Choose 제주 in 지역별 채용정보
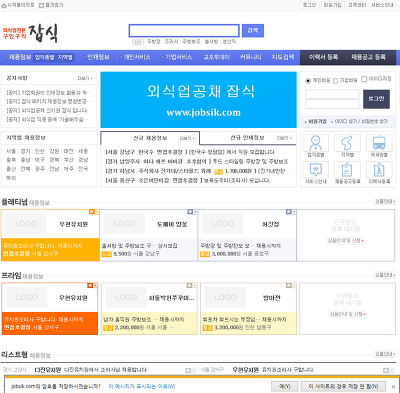This screenshot has height=393, width=400. coord(68,169)
